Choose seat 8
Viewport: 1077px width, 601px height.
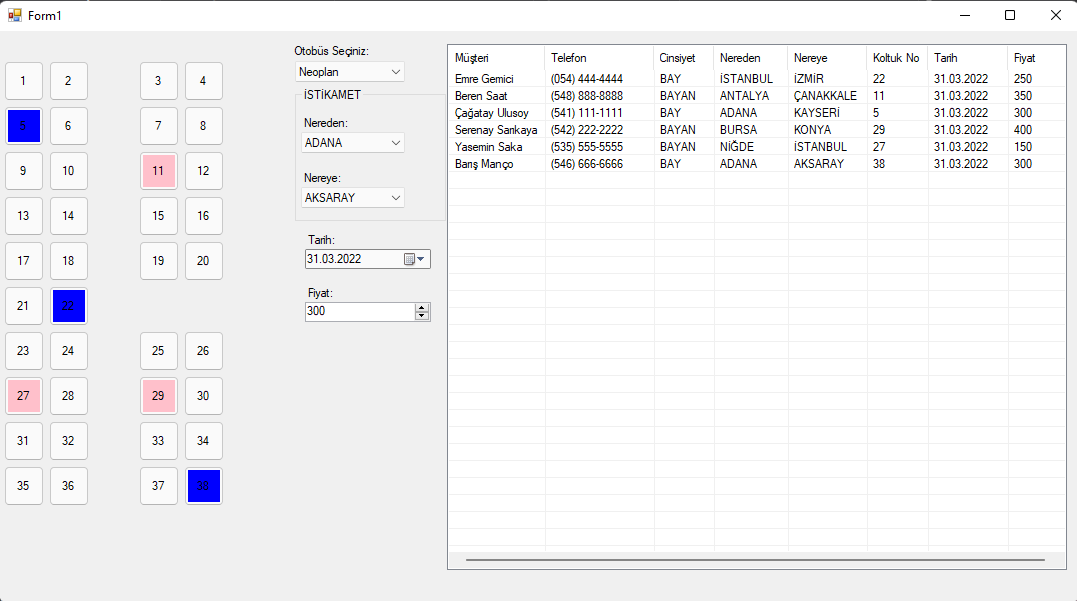tap(203, 126)
